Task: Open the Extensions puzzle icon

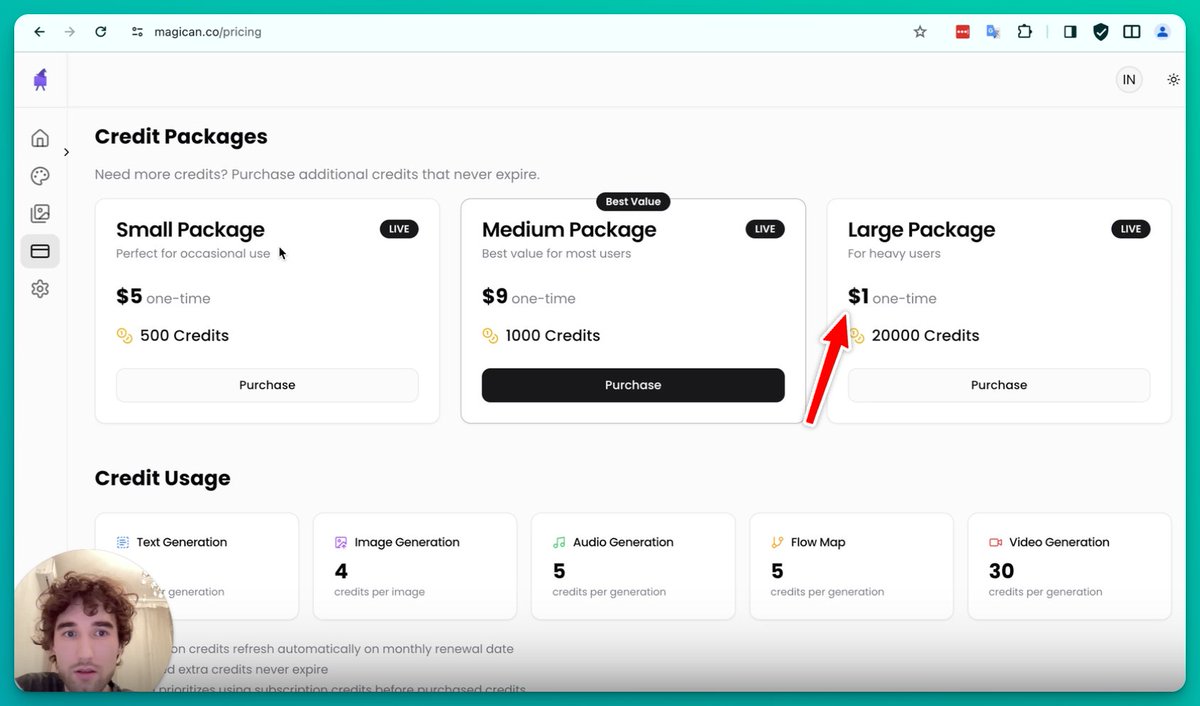Action: (x=1024, y=32)
